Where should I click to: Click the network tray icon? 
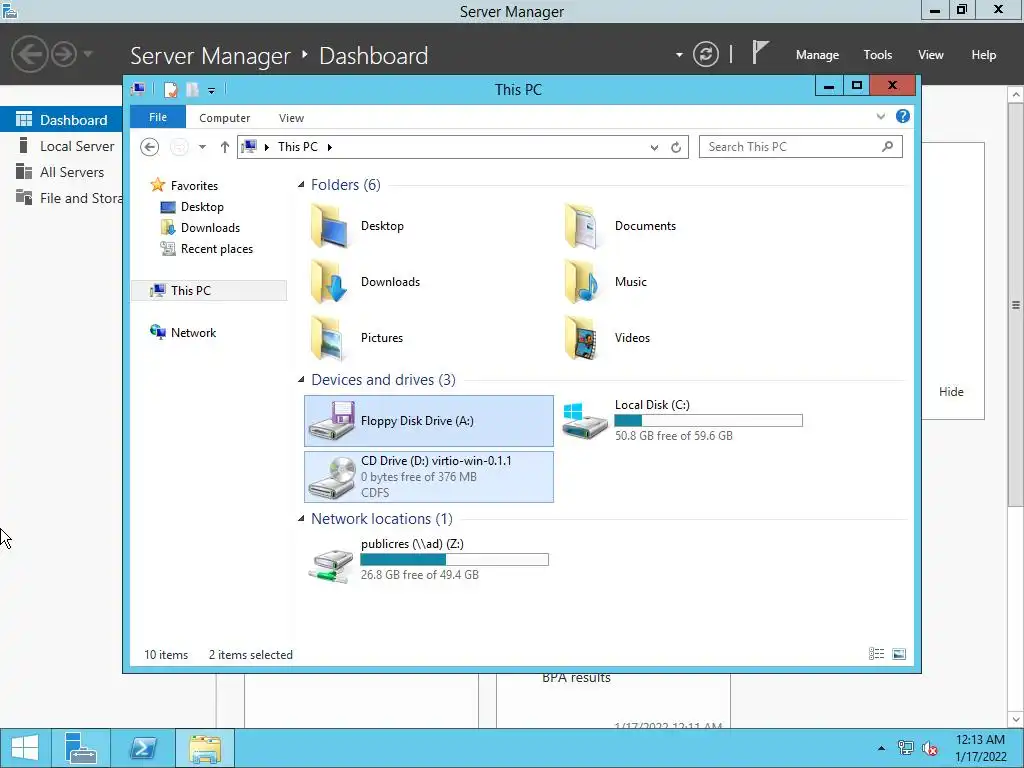point(906,748)
